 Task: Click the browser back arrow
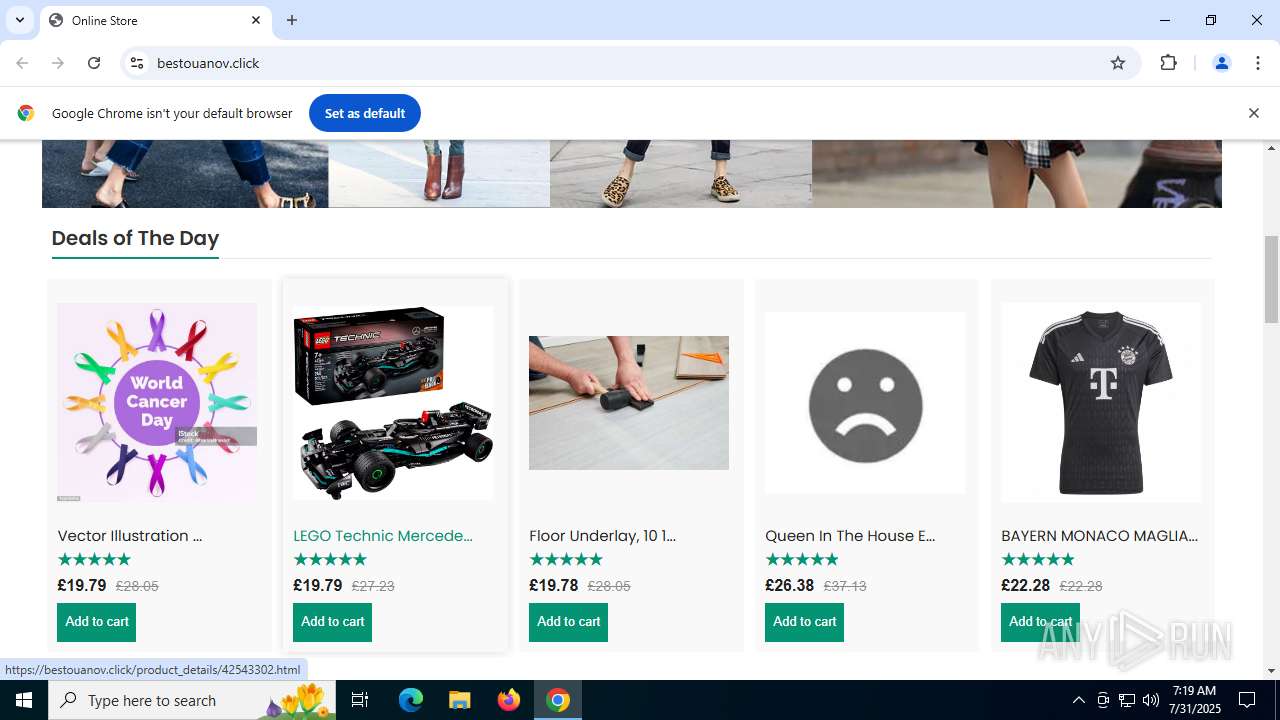tap(22, 63)
